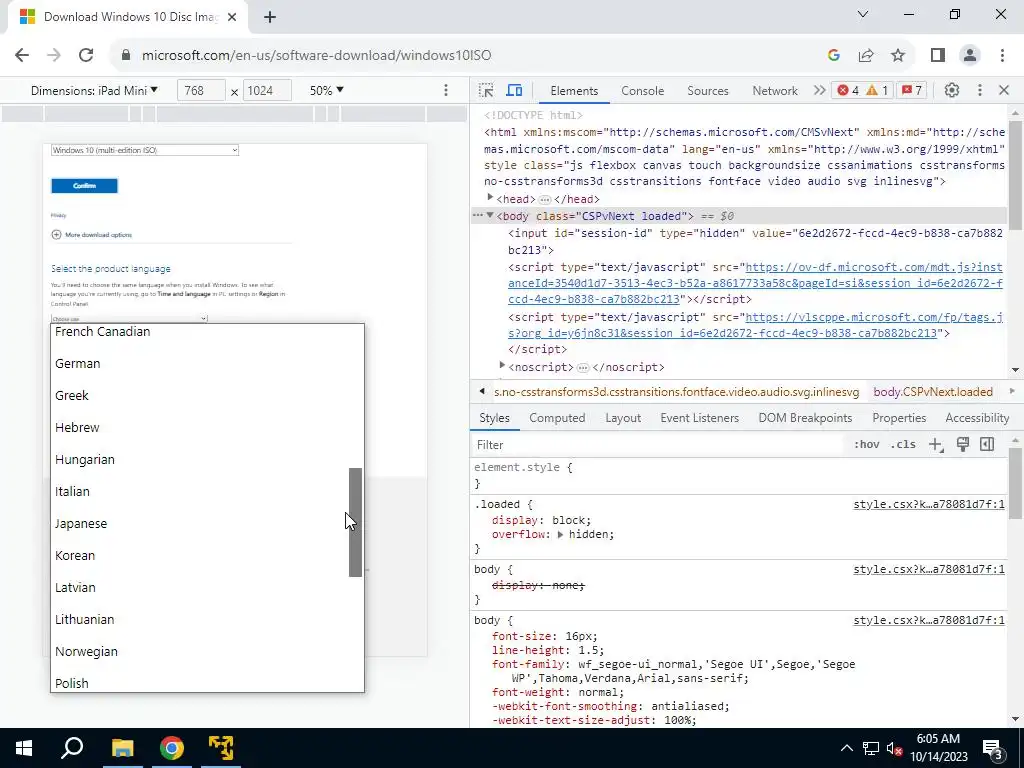Add new style rule plus icon
Viewport: 1024px width, 768px height.
click(x=936, y=445)
